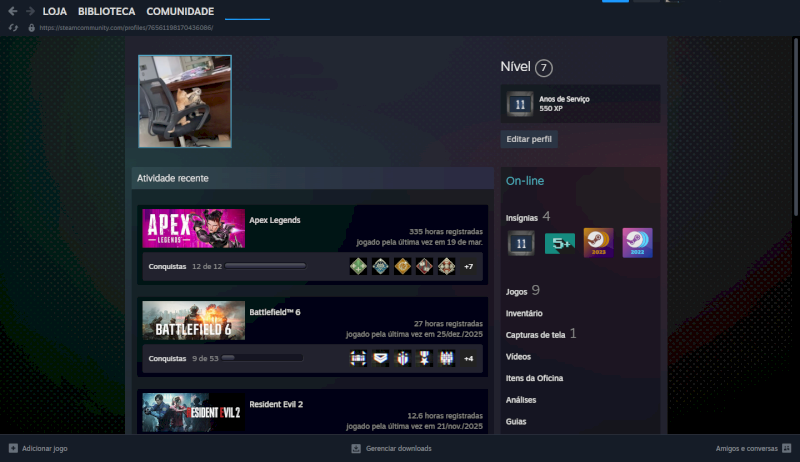Go forward with the right arrow icon
This screenshot has width=800, height=462.
click(30, 11)
